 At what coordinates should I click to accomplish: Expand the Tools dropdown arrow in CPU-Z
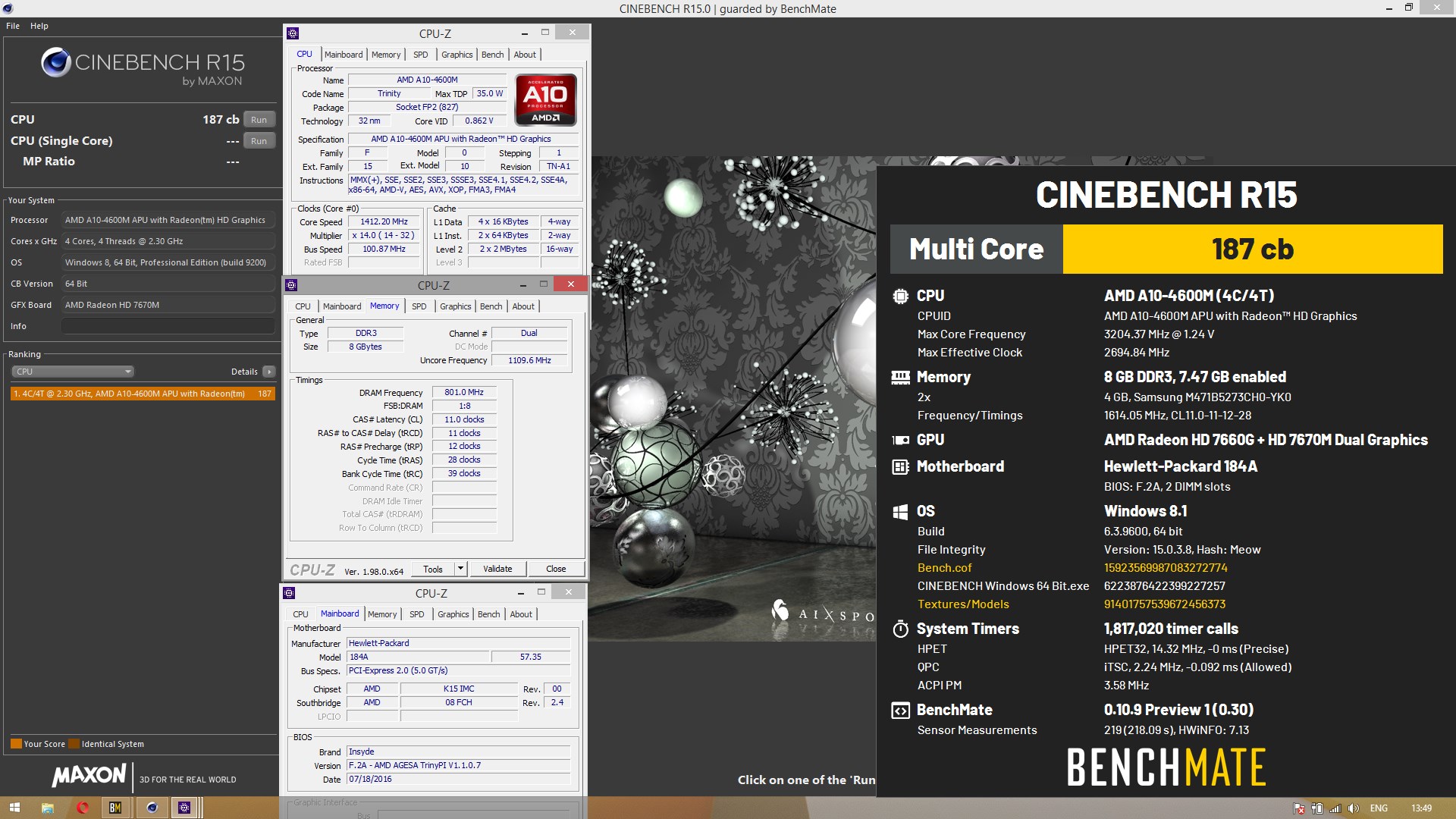click(460, 569)
